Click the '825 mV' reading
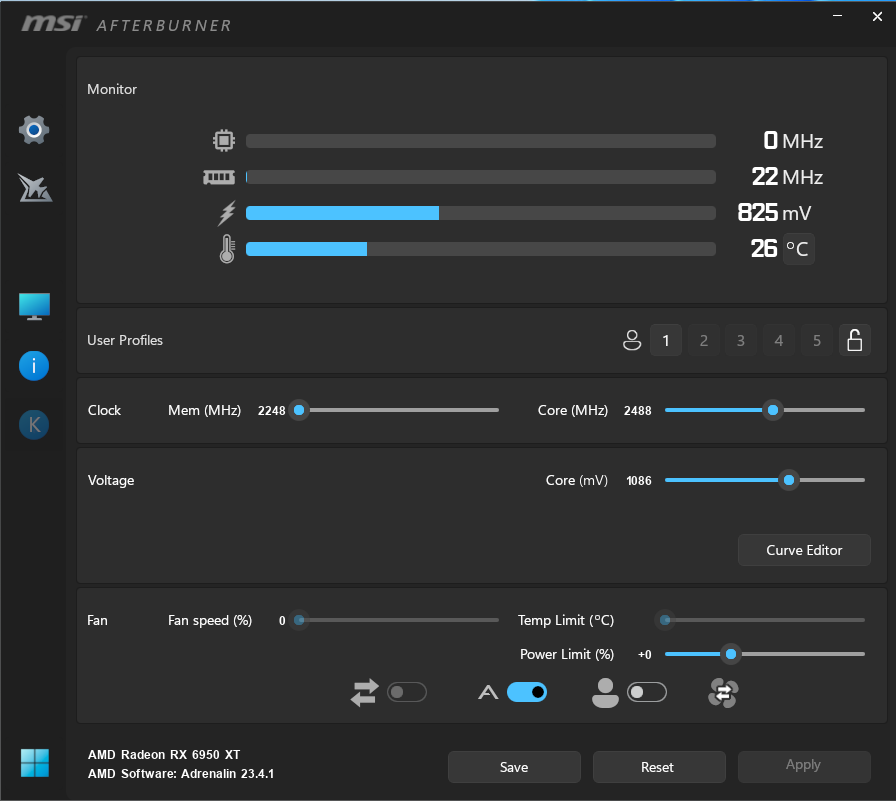This screenshot has height=801, width=896. coord(774,213)
